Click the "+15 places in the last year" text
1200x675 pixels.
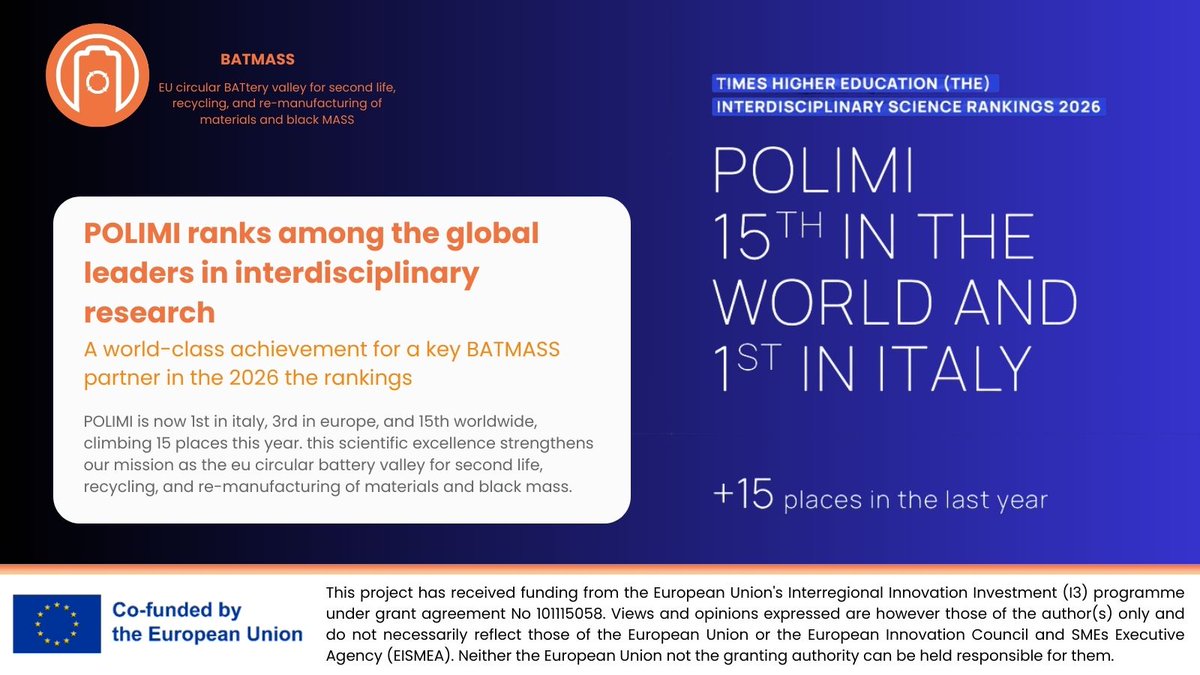(x=881, y=497)
